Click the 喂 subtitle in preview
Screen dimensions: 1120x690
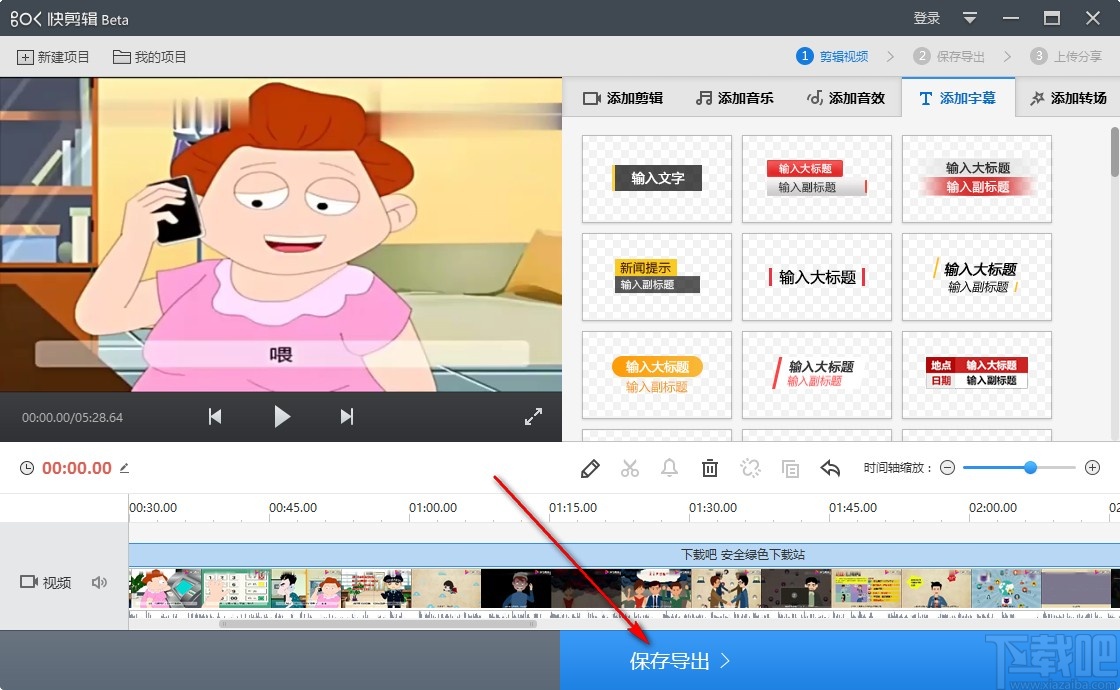coord(281,354)
